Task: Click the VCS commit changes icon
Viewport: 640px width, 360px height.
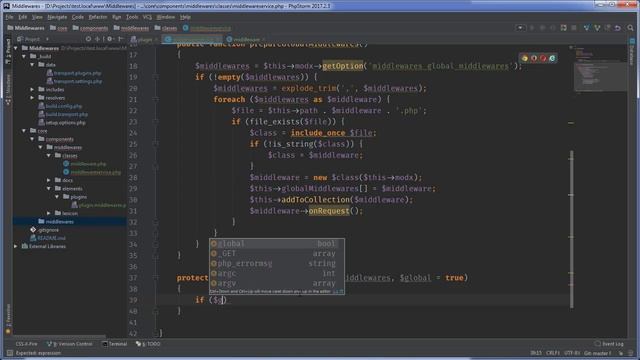Action: coord(597,28)
